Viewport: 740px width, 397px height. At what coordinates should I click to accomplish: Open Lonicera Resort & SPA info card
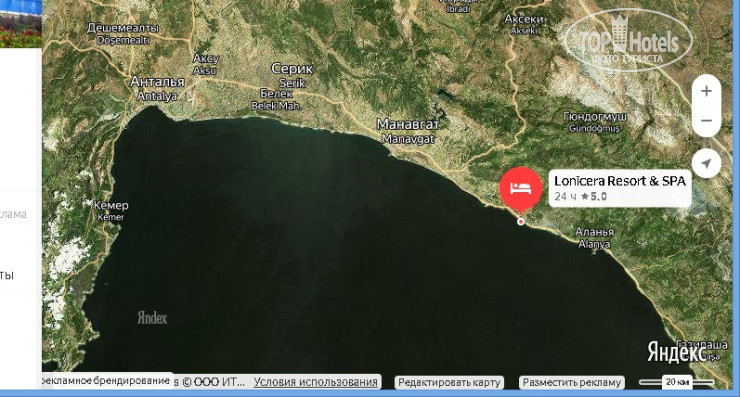point(620,189)
